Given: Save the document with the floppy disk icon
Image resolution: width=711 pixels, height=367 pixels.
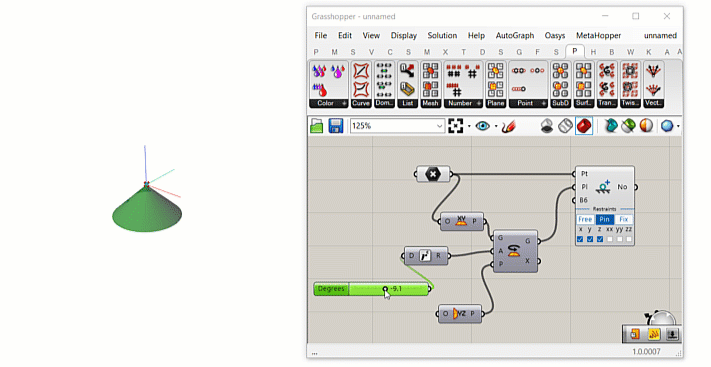Looking at the screenshot, I should click(x=336, y=126).
